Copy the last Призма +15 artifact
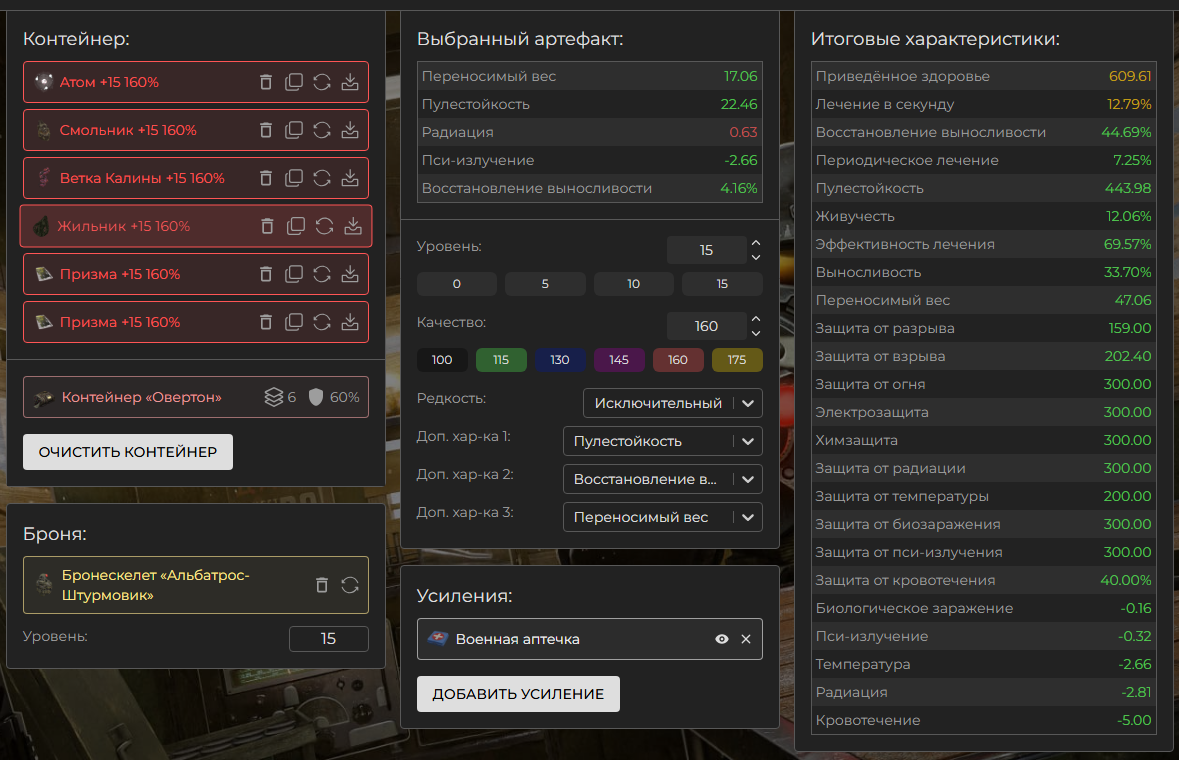Image resolution: width=1179 pixels, height=760 pixels. [x=294, y=322]
